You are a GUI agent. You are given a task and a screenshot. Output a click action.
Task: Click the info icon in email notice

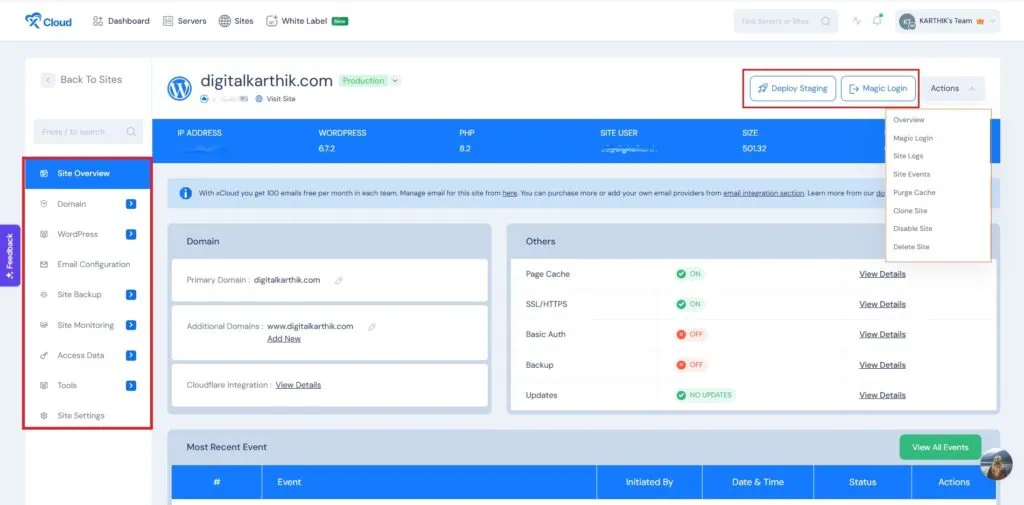tap(185, 193)
